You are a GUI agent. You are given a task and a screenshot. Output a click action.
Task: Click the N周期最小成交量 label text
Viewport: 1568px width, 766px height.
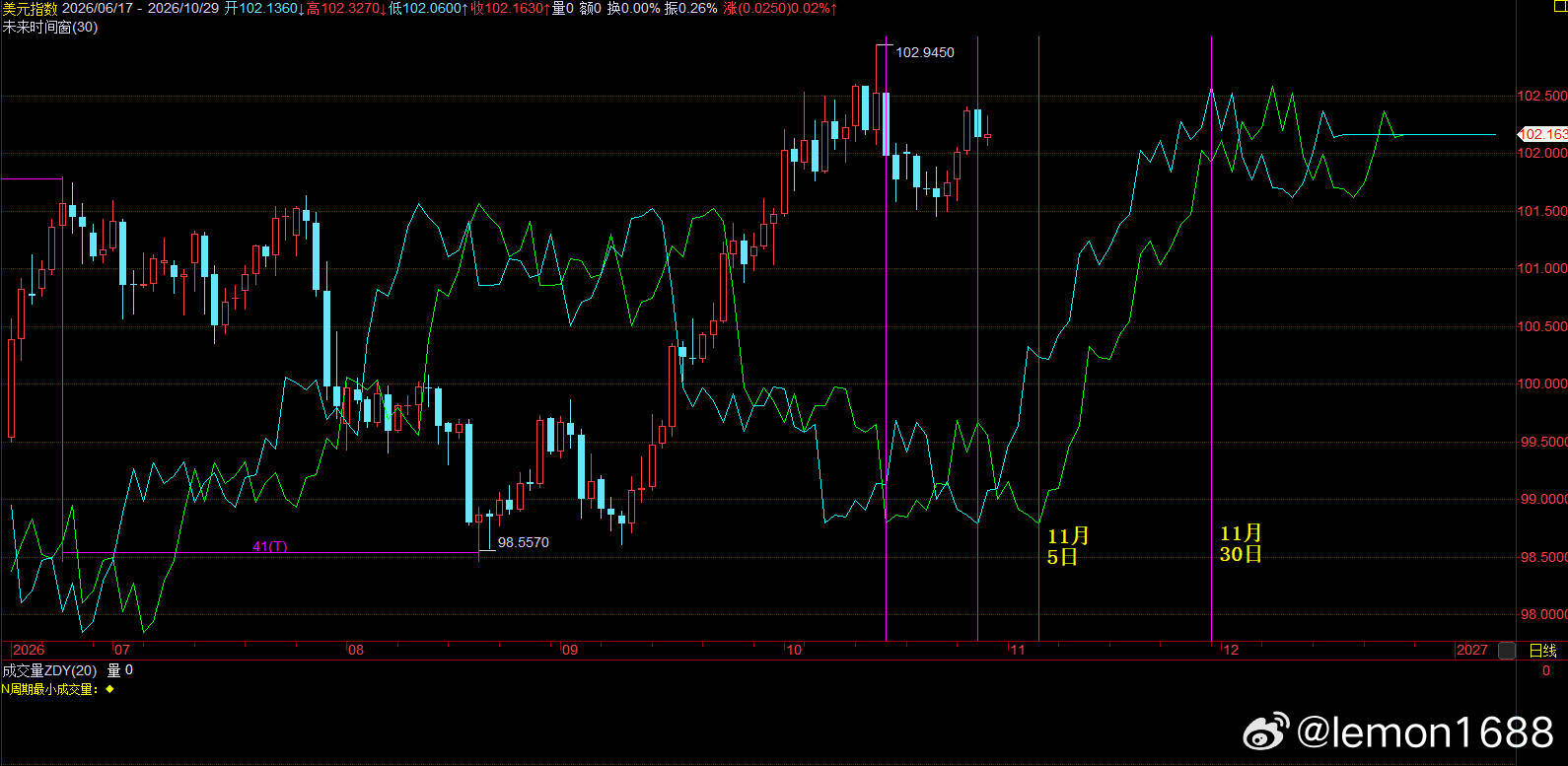click(x=49, y=689)
